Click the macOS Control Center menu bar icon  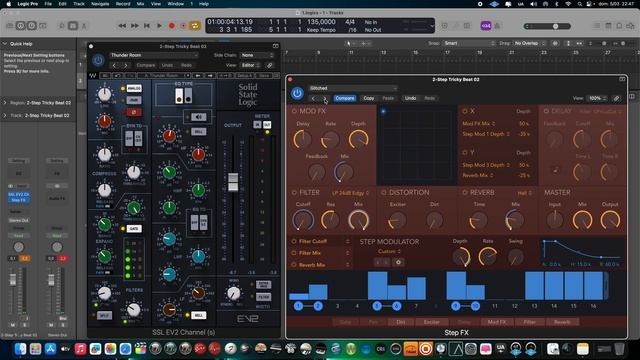590,4
